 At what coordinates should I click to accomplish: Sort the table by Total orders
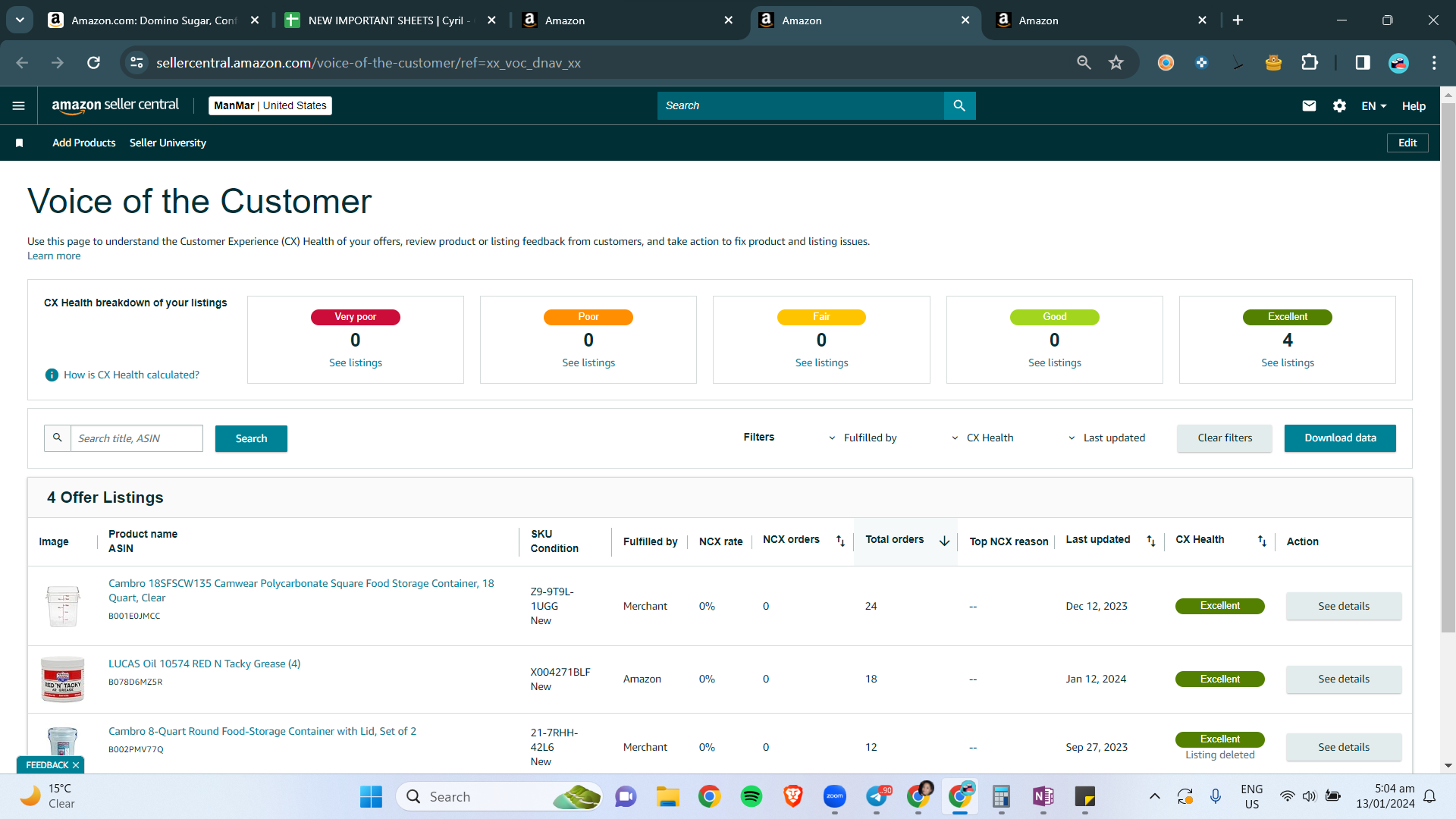944,541
